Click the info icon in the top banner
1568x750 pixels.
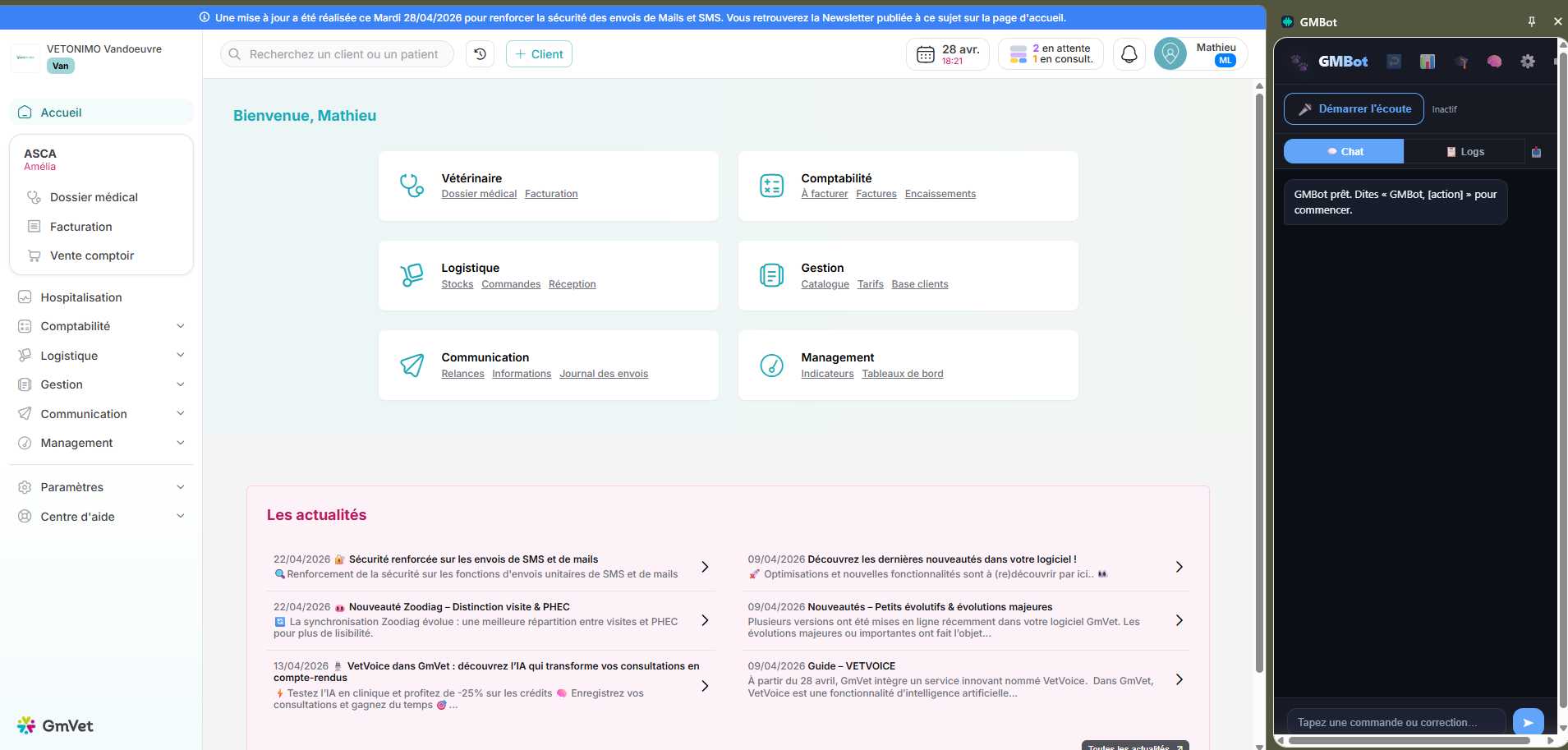[205, 17]
